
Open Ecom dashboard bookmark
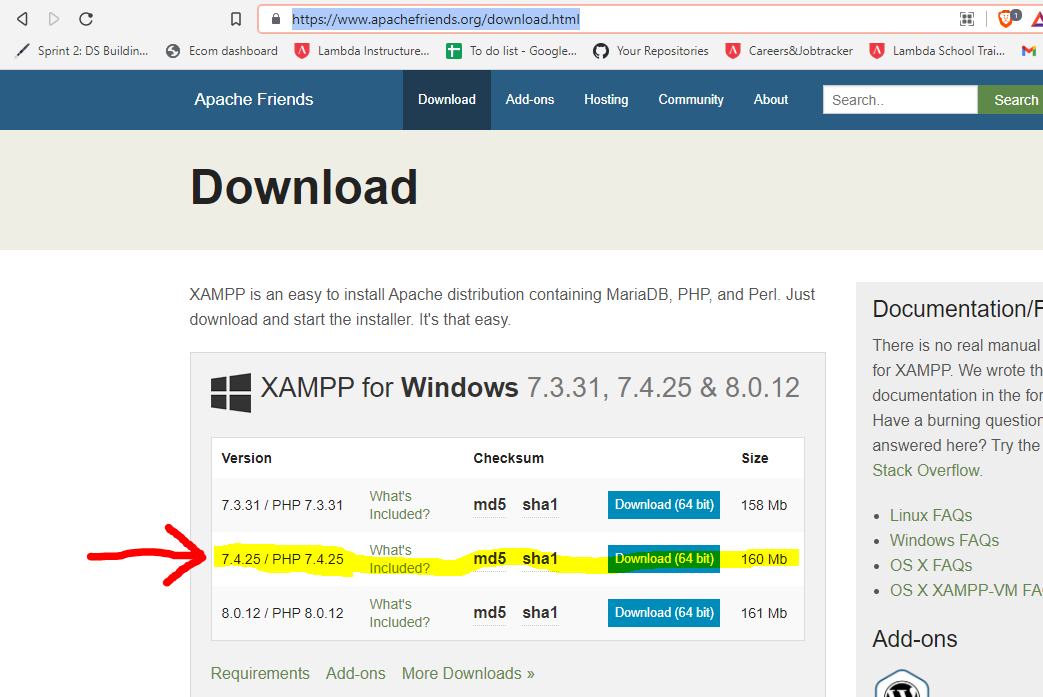tap(222, 51)
